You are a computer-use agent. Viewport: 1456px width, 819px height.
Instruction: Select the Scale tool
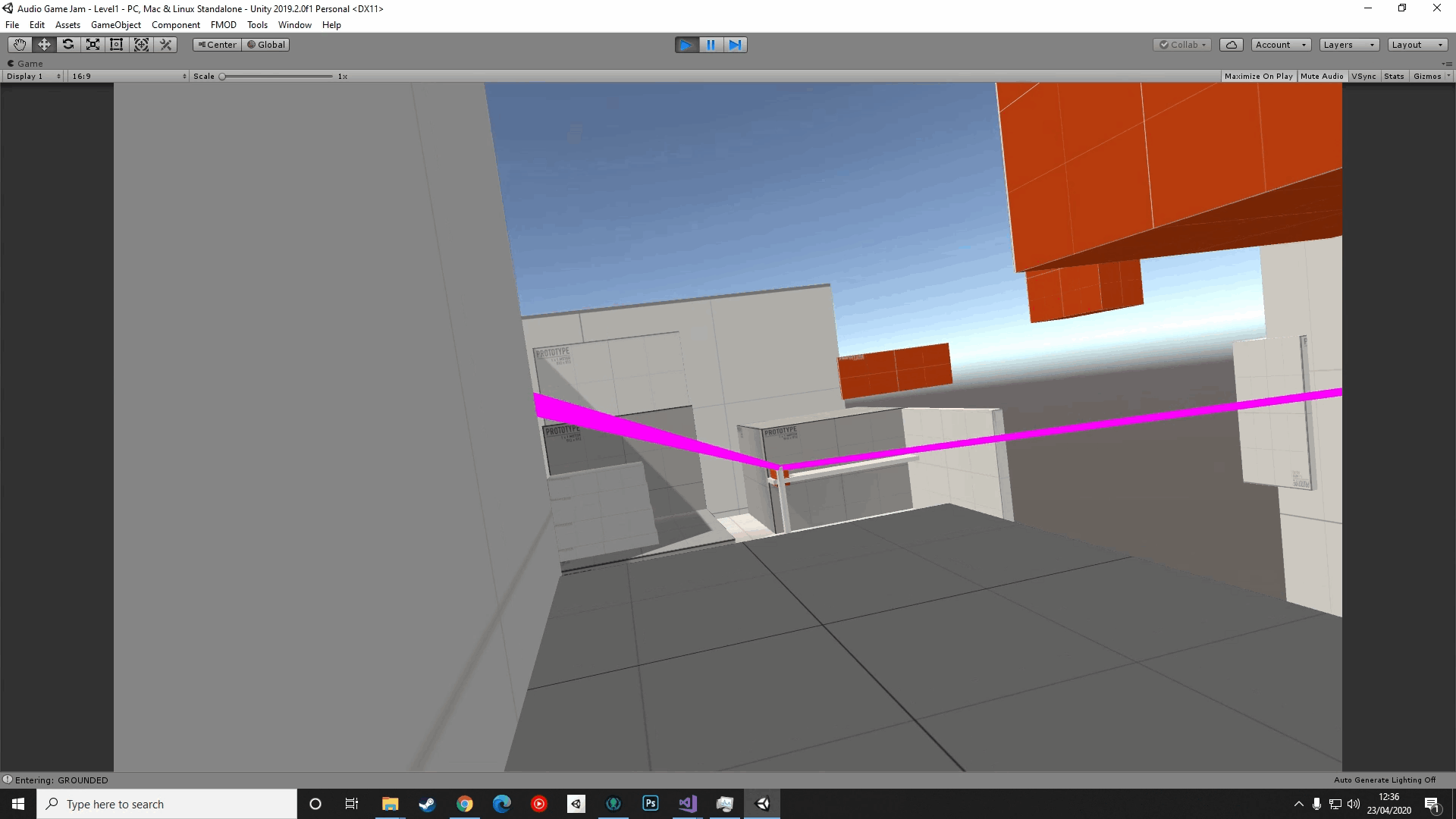pyautogui.click(x=93, y=45)
